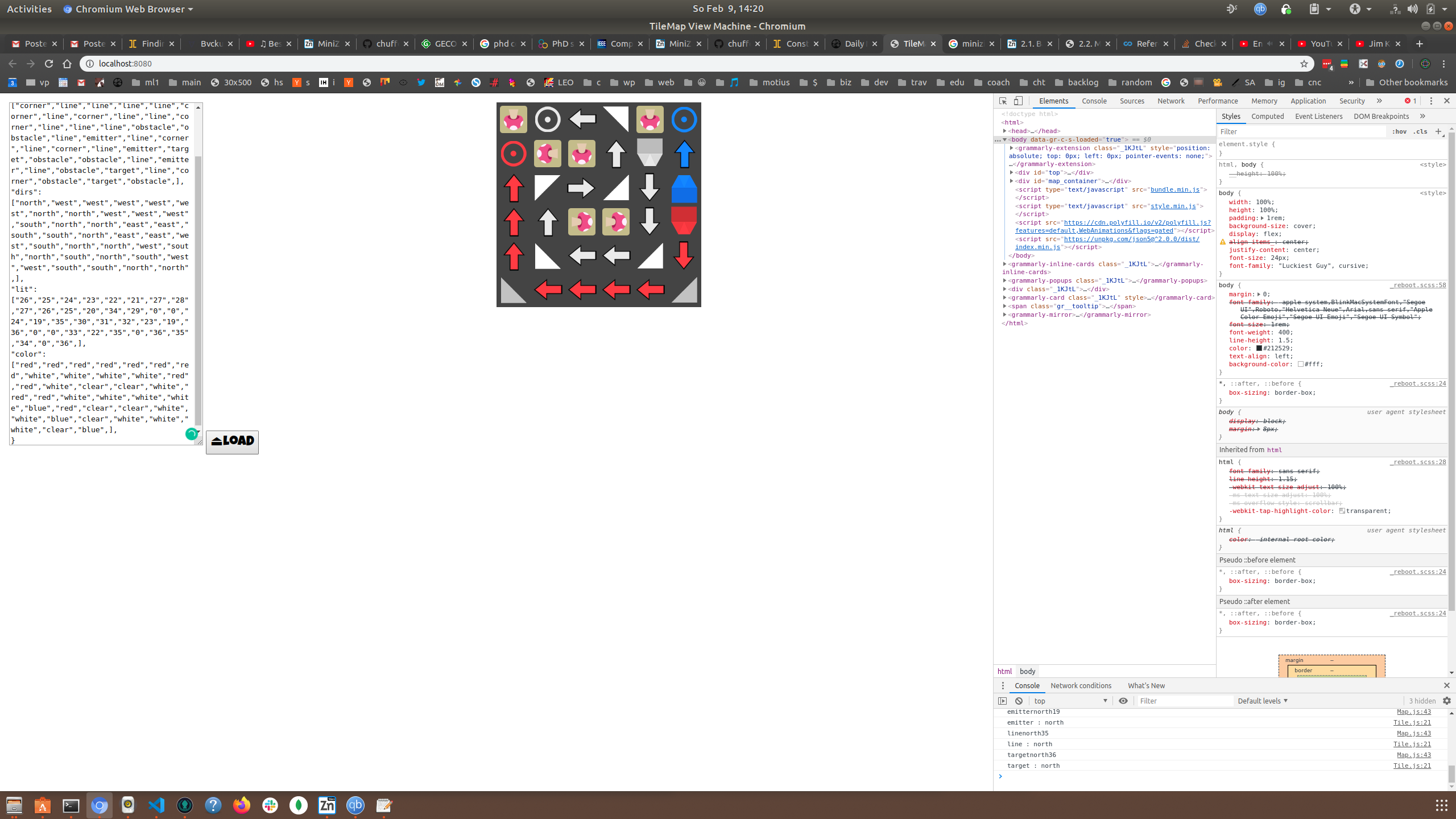Click the red down-arrow tile in the tile map
This screenshot has height=819, width=1456.
click(x=684, y=256)
